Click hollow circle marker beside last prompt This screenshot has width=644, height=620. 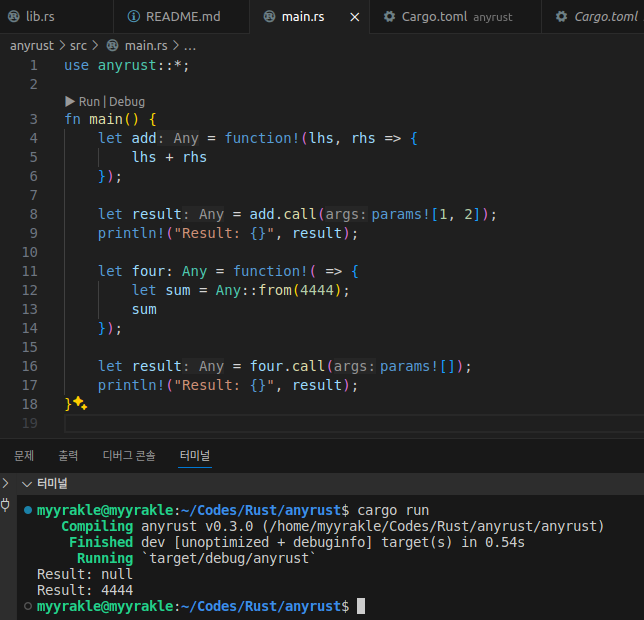[28, 606]
